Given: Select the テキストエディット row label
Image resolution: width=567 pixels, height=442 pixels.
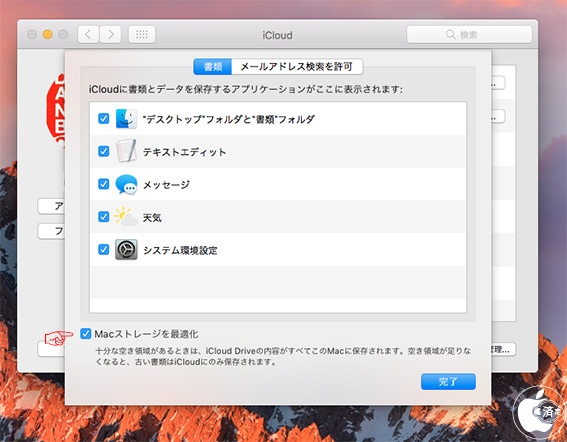Looking at the screenshot, I should (184, 152).
